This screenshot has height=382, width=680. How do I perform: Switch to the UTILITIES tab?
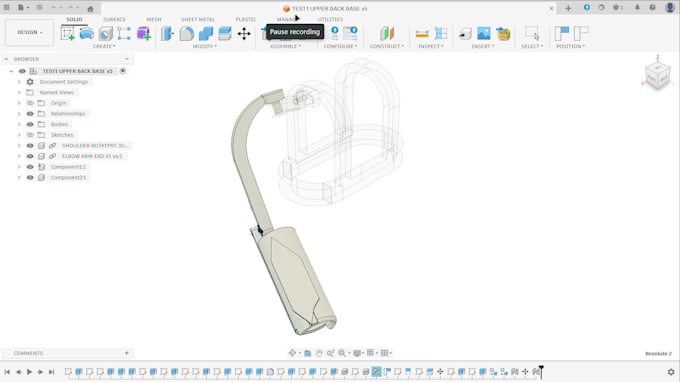click(x=330, y=20)
